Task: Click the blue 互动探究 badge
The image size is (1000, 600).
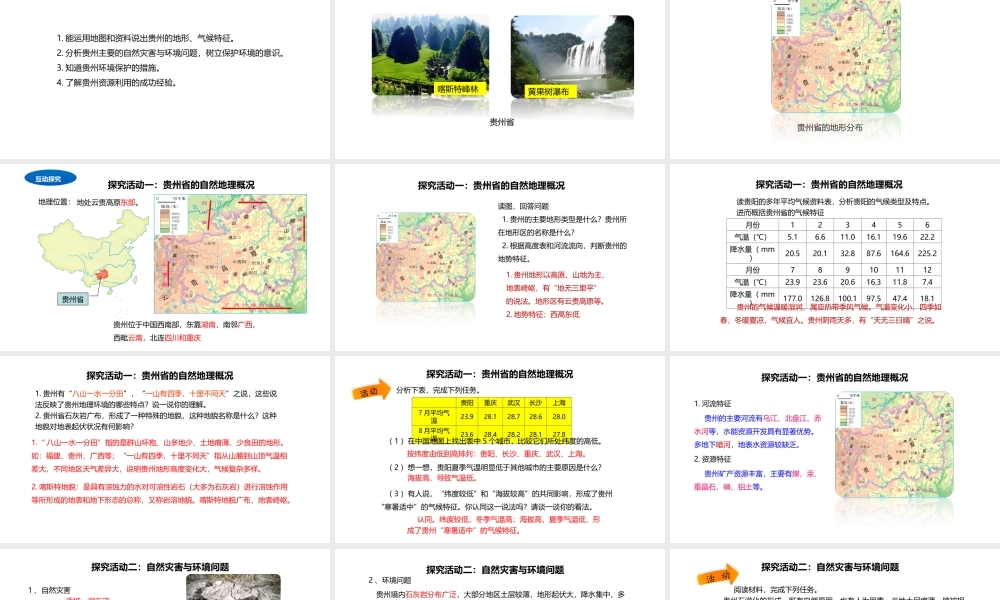Action: (50, 179)
